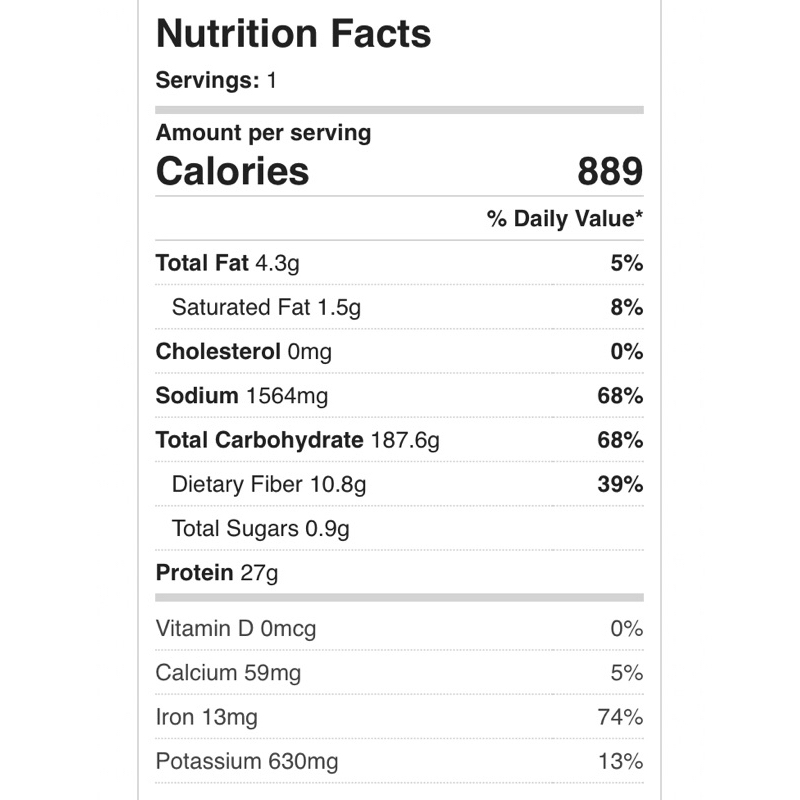Click the 39% dietary fiber daily value
Screen dimensions: 800x800
coord(620,484)
